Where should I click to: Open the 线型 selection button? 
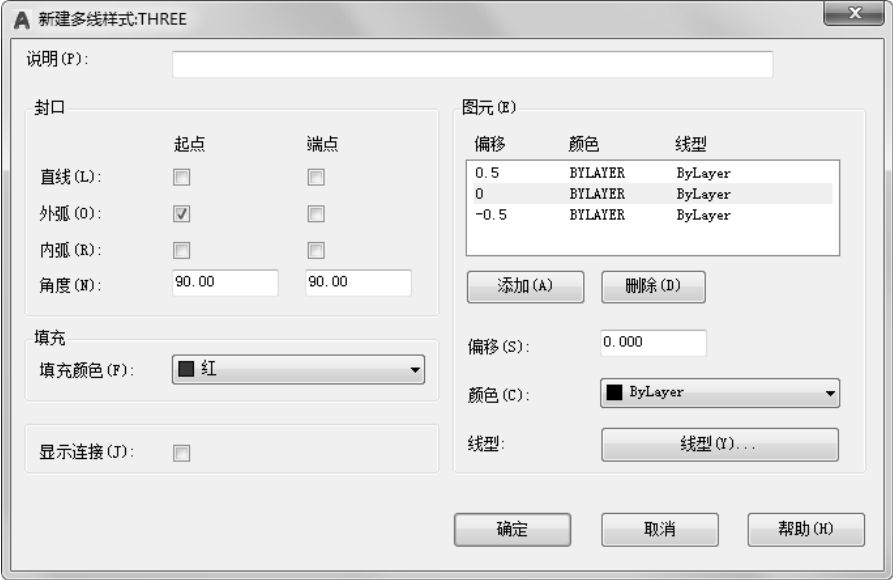719,444
